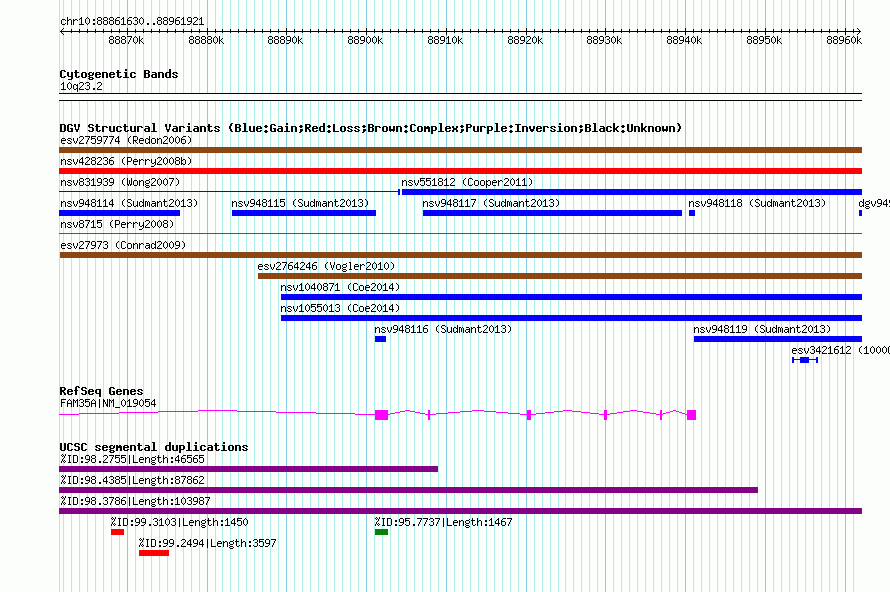Click the DGV Structural Variants track title
Image resolution: width=890 pixels, height=592 pixels.
coord(370,128)
